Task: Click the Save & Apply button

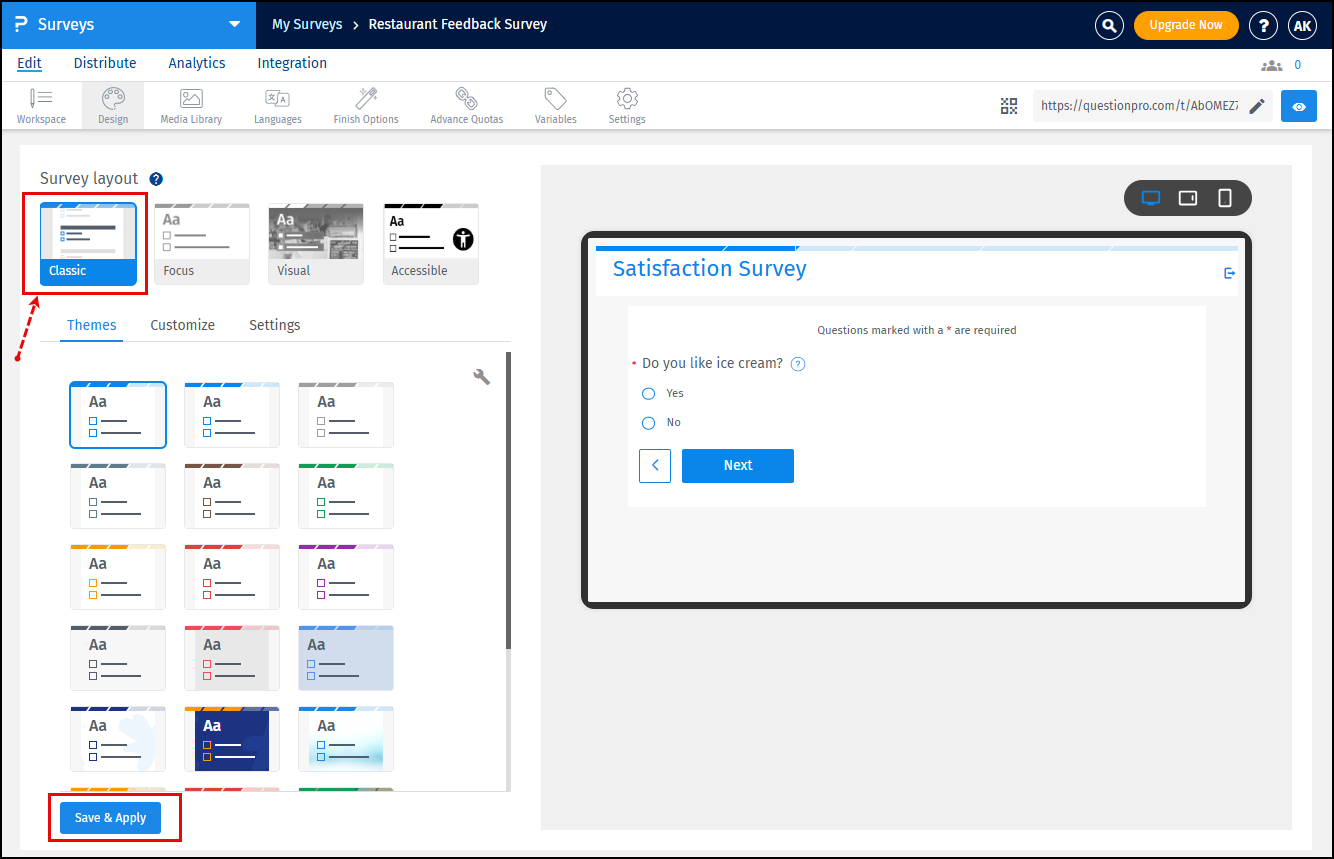Action: coord(110,817)
